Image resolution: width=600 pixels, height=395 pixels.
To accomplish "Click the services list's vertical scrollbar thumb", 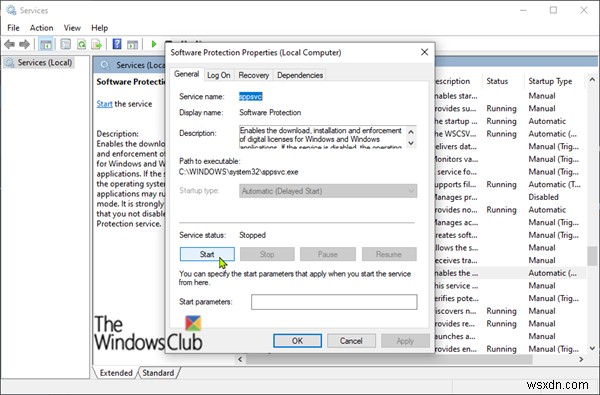I will (x=592, y=256).
